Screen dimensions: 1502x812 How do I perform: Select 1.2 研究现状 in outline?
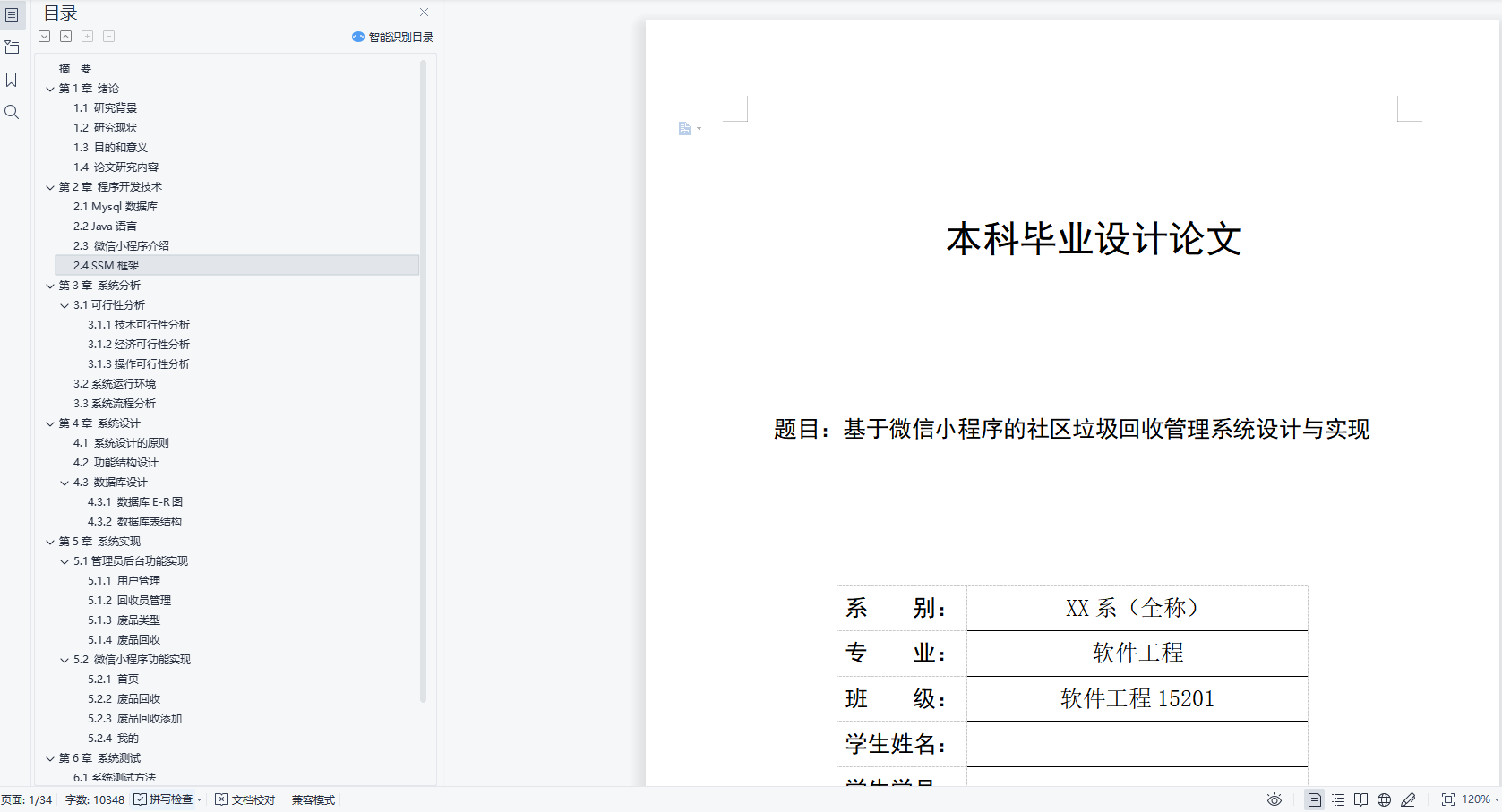tap(105, 128)
